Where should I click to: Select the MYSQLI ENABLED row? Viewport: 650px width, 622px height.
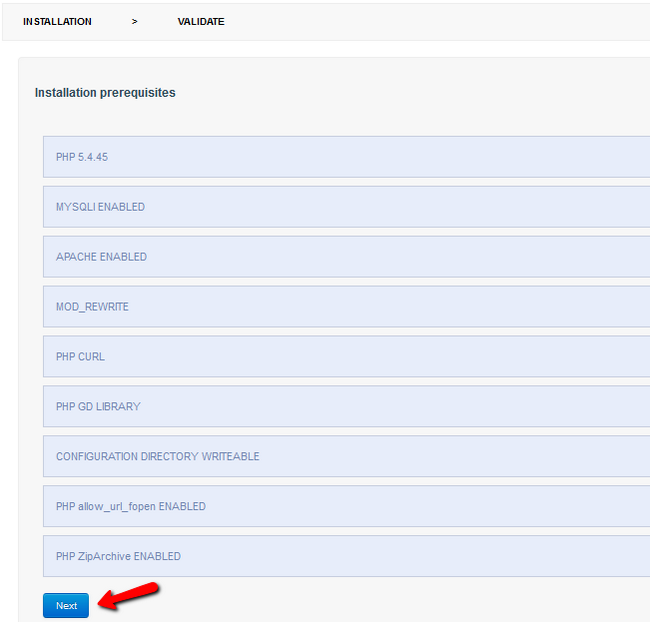click(x=345, y=207)
